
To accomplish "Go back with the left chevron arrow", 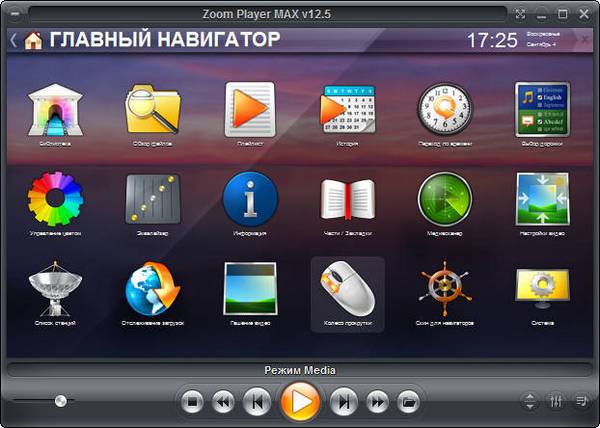I will pos(13,40).
